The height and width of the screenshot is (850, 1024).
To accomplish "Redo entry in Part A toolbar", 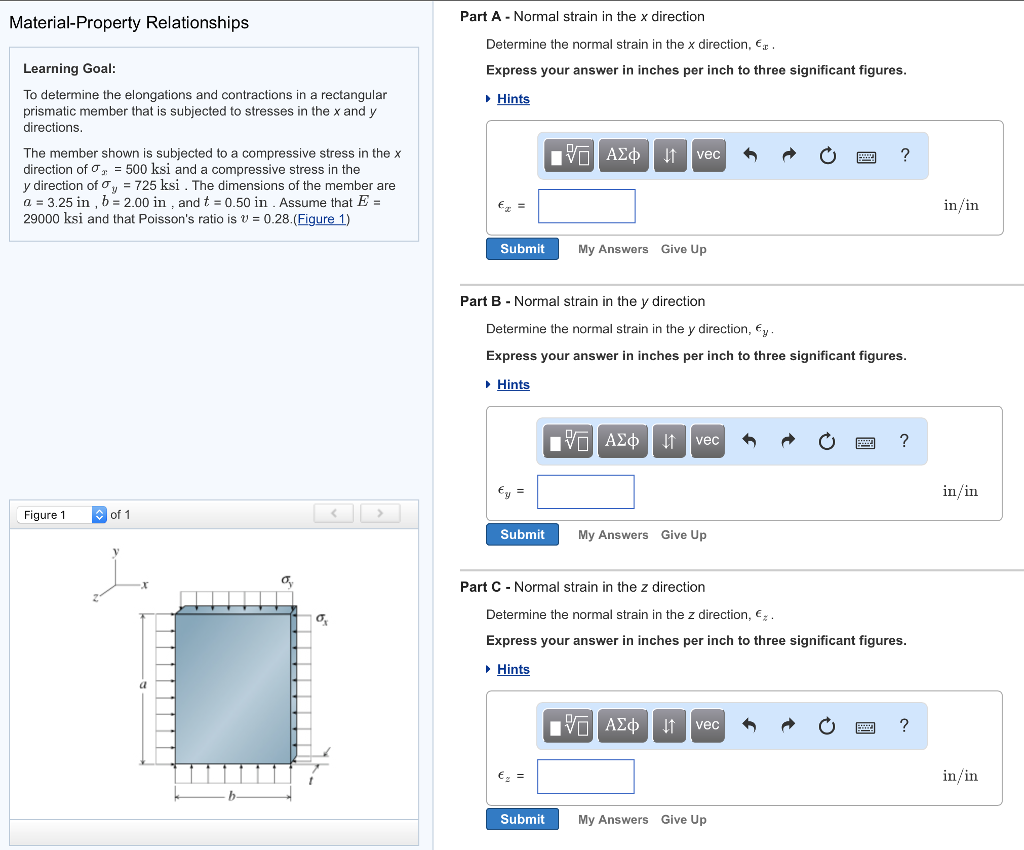I will pos(790,155).
